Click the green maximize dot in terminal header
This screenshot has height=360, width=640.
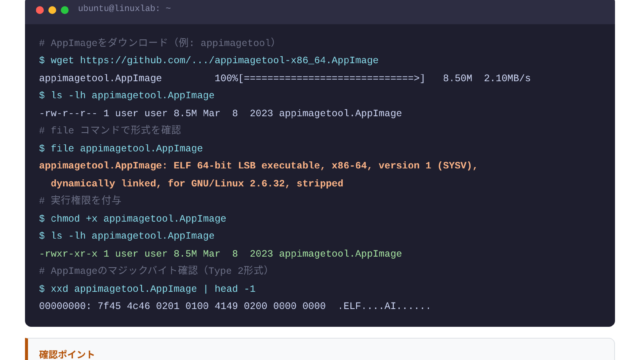click(64, 10)
